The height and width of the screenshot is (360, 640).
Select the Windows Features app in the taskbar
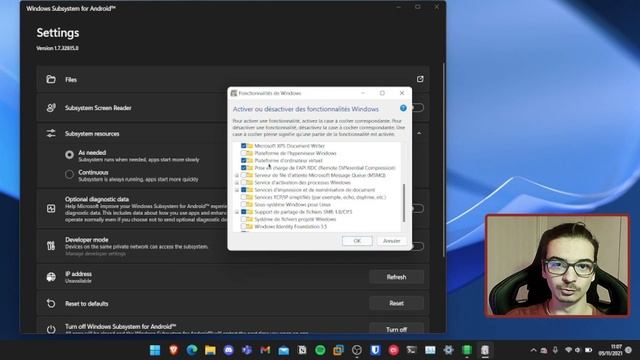tap(485, 350)
